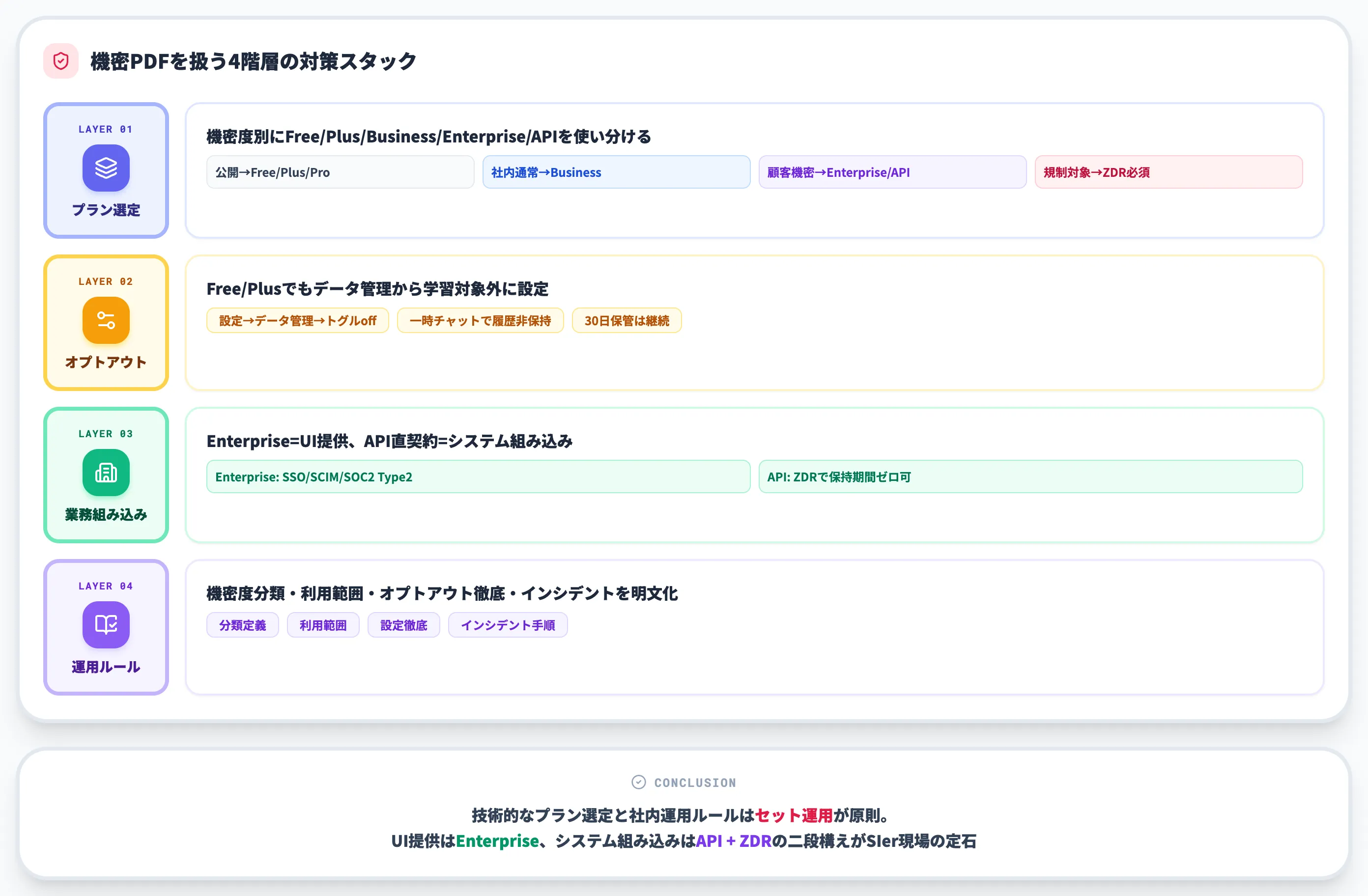Select the 社内通常→Business chip

pos(616,172)
